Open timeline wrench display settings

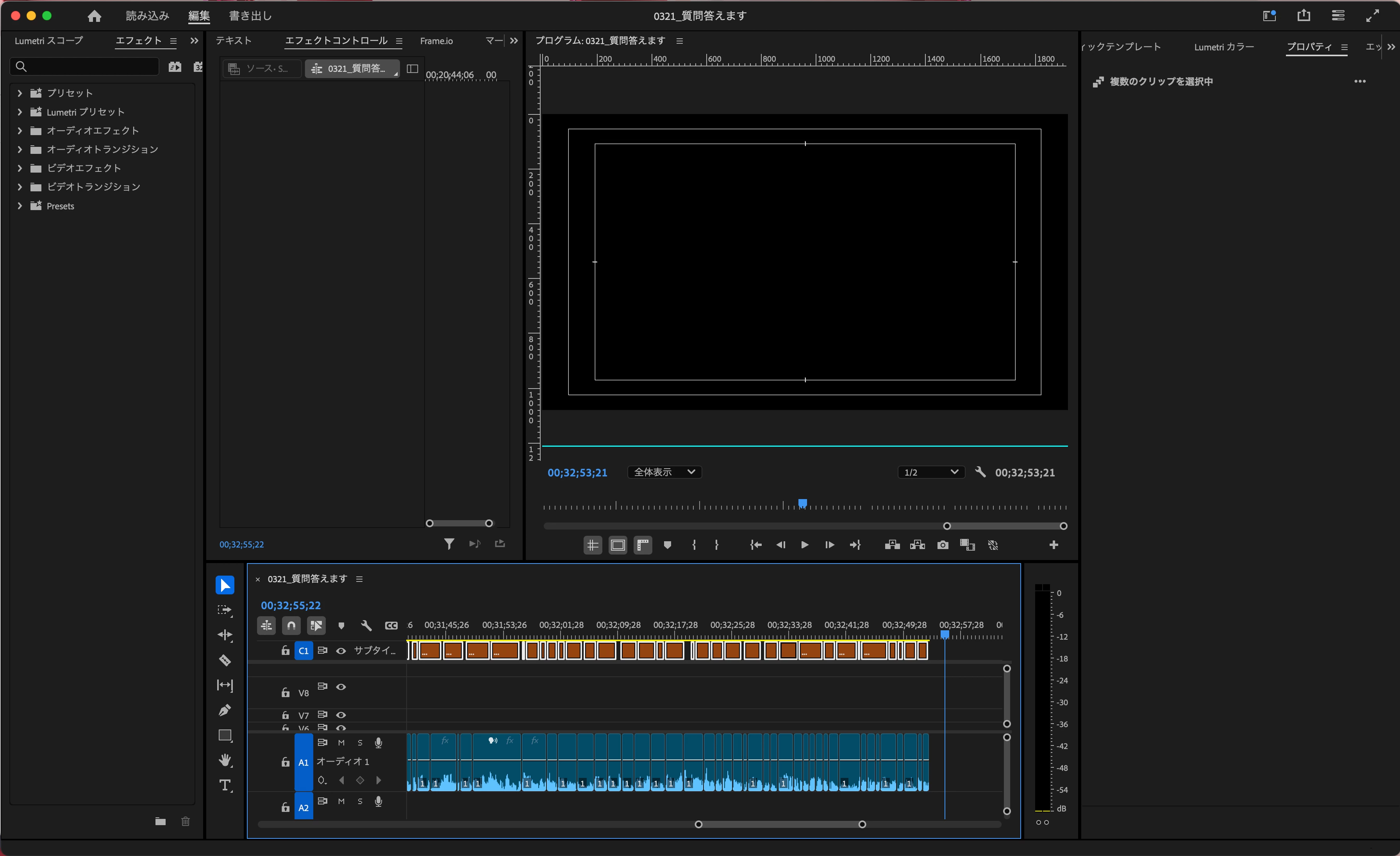[x=366, y=625]
